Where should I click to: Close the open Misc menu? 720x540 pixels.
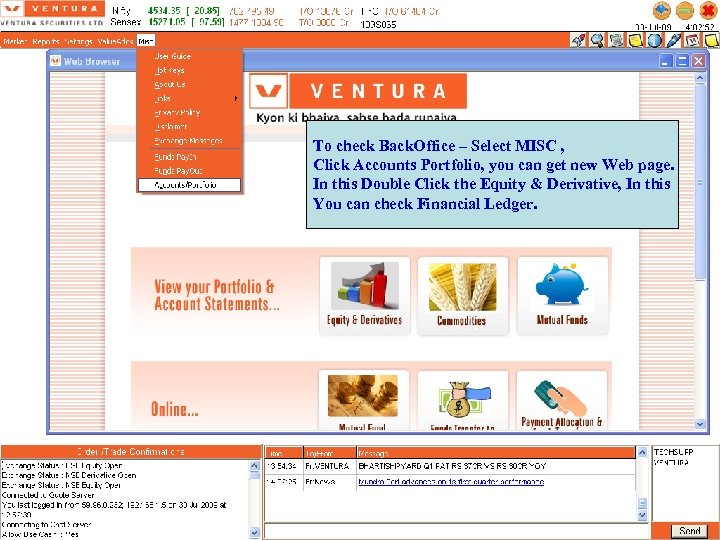(x=146, y=41)
